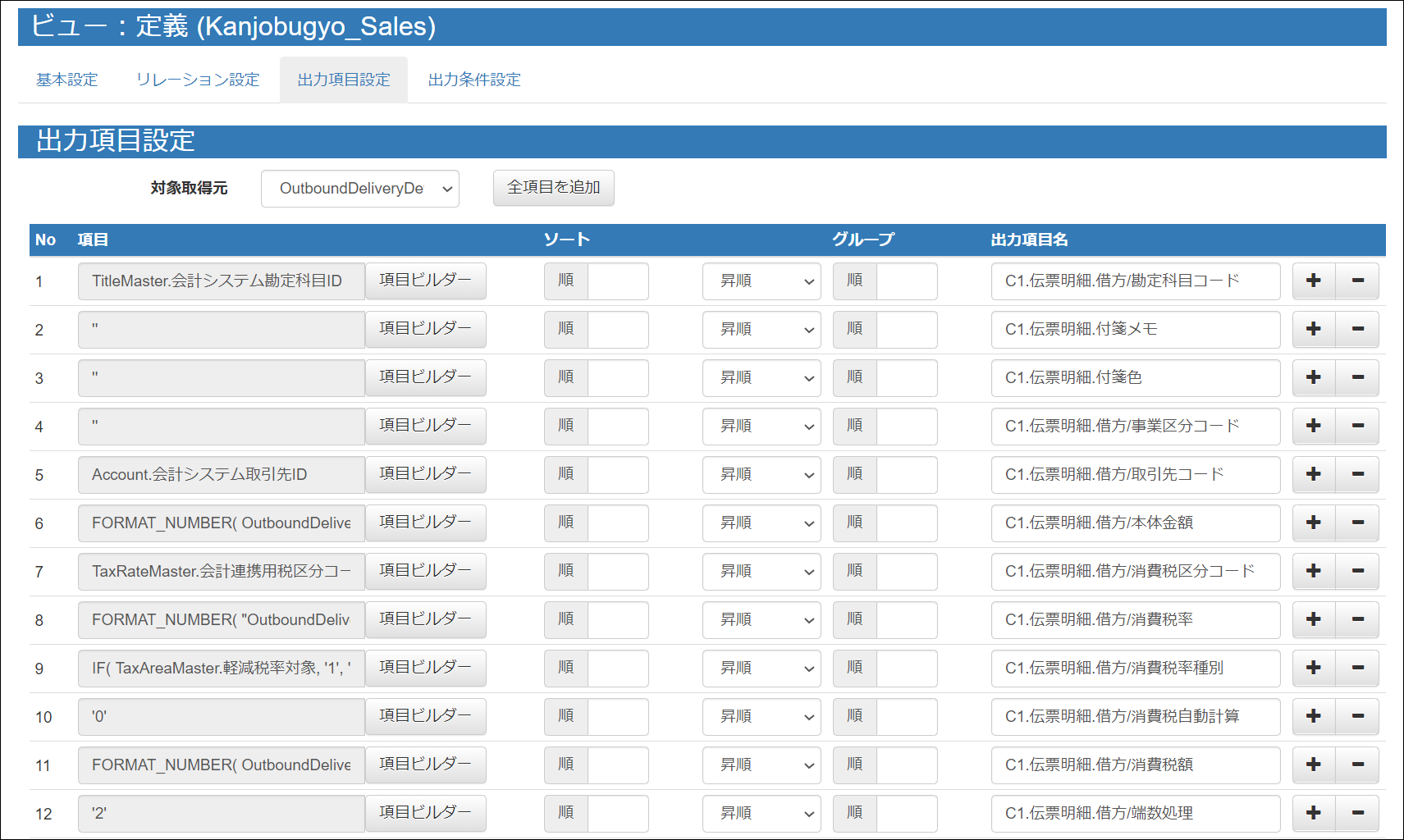Add a row after row 5 with plus
Screen dimensions: 1404x840
(x=1313, y=474)
